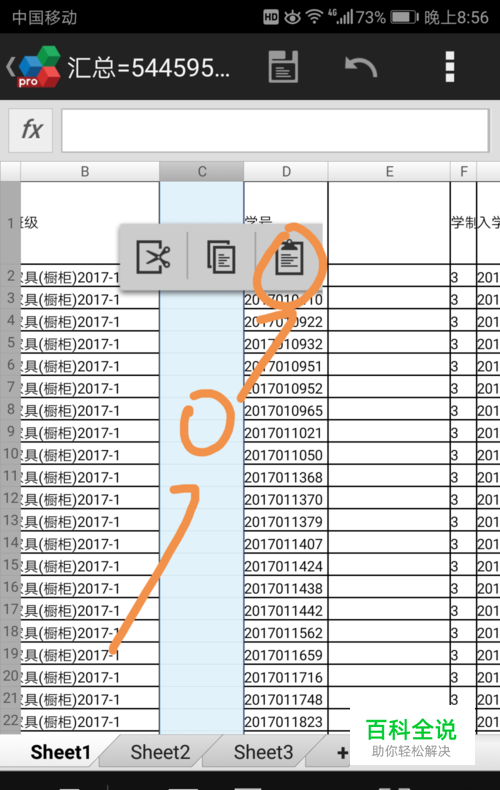Select cell containing 2017011659
The height and width of the screenshot is (790, 500).
(x=286, y=654)
